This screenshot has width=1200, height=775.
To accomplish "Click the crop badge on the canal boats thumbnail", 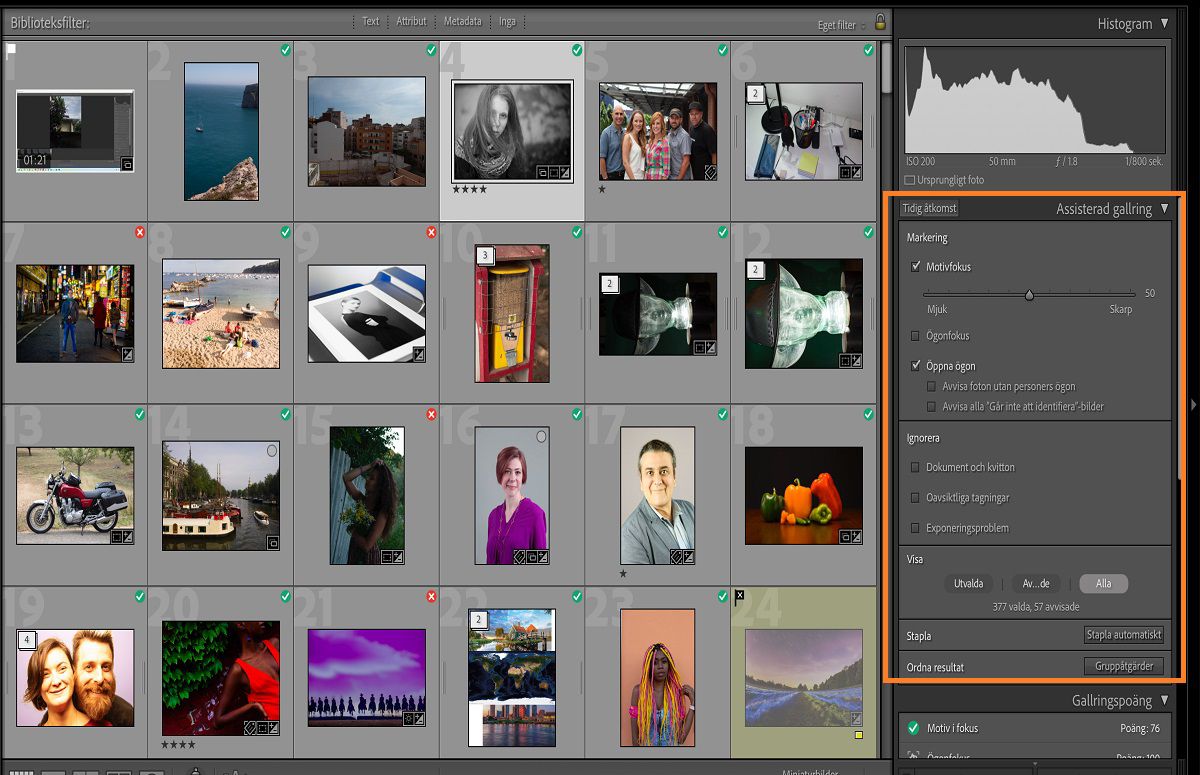I will point(273,542).
